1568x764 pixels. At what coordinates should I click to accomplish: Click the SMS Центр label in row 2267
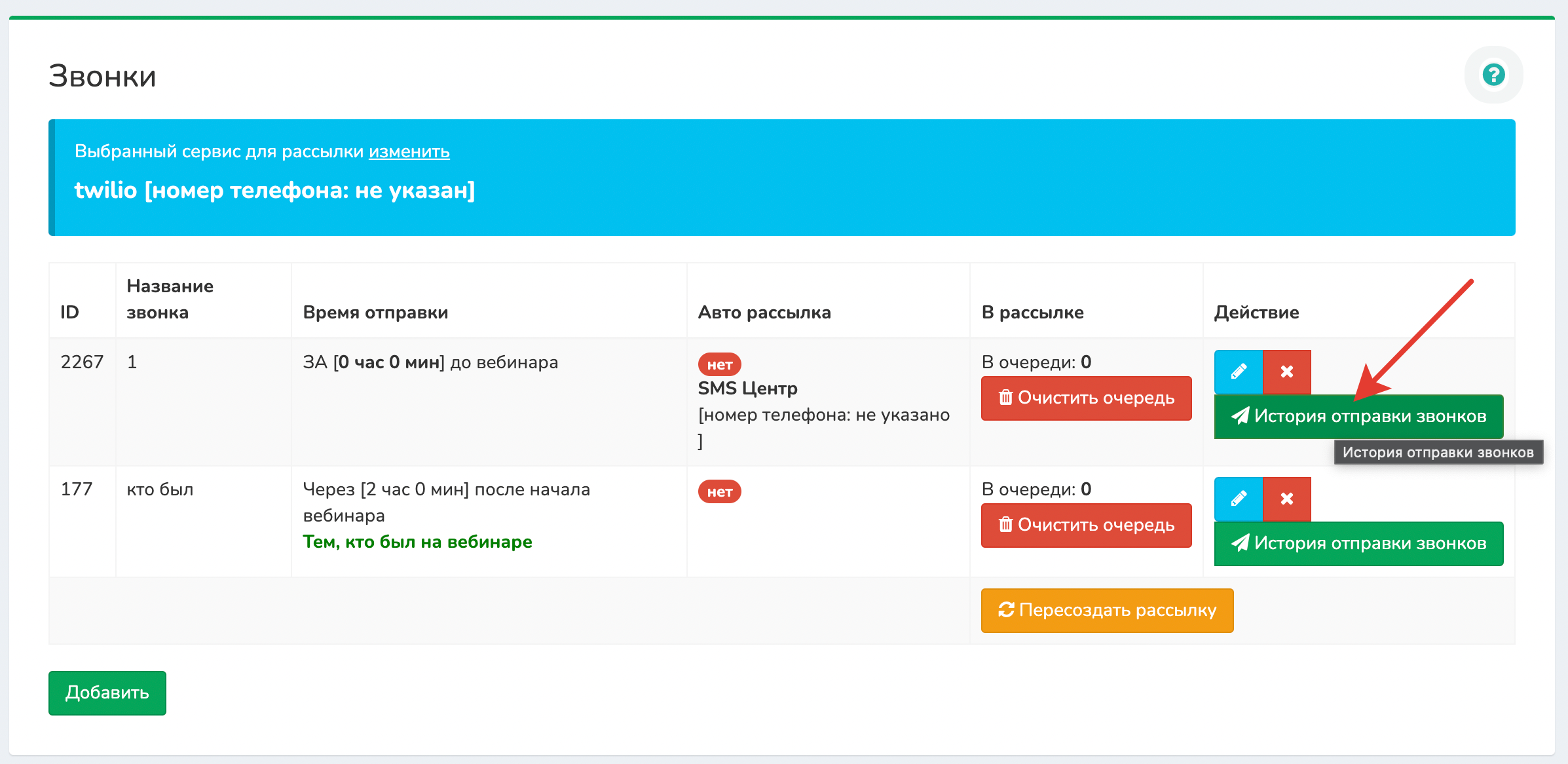747,389
